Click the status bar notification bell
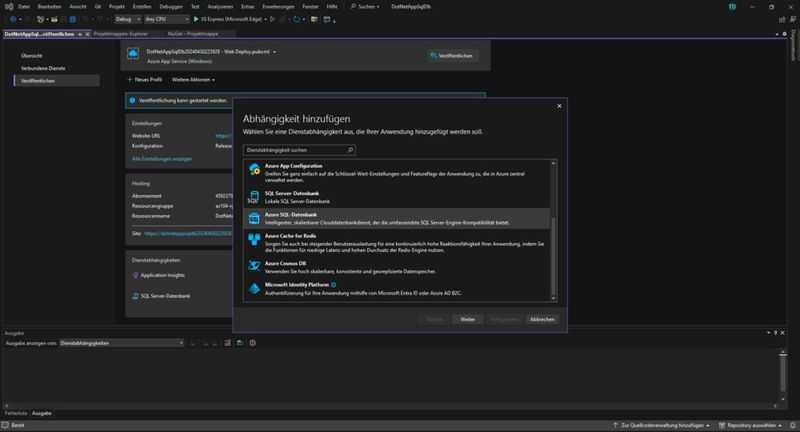This screenshot has width=800, height=432. point(793,425)
